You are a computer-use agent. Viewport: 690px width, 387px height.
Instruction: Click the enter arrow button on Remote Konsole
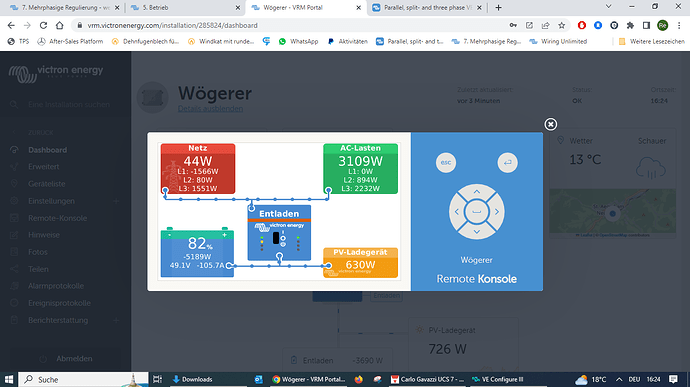coord(507,162)
